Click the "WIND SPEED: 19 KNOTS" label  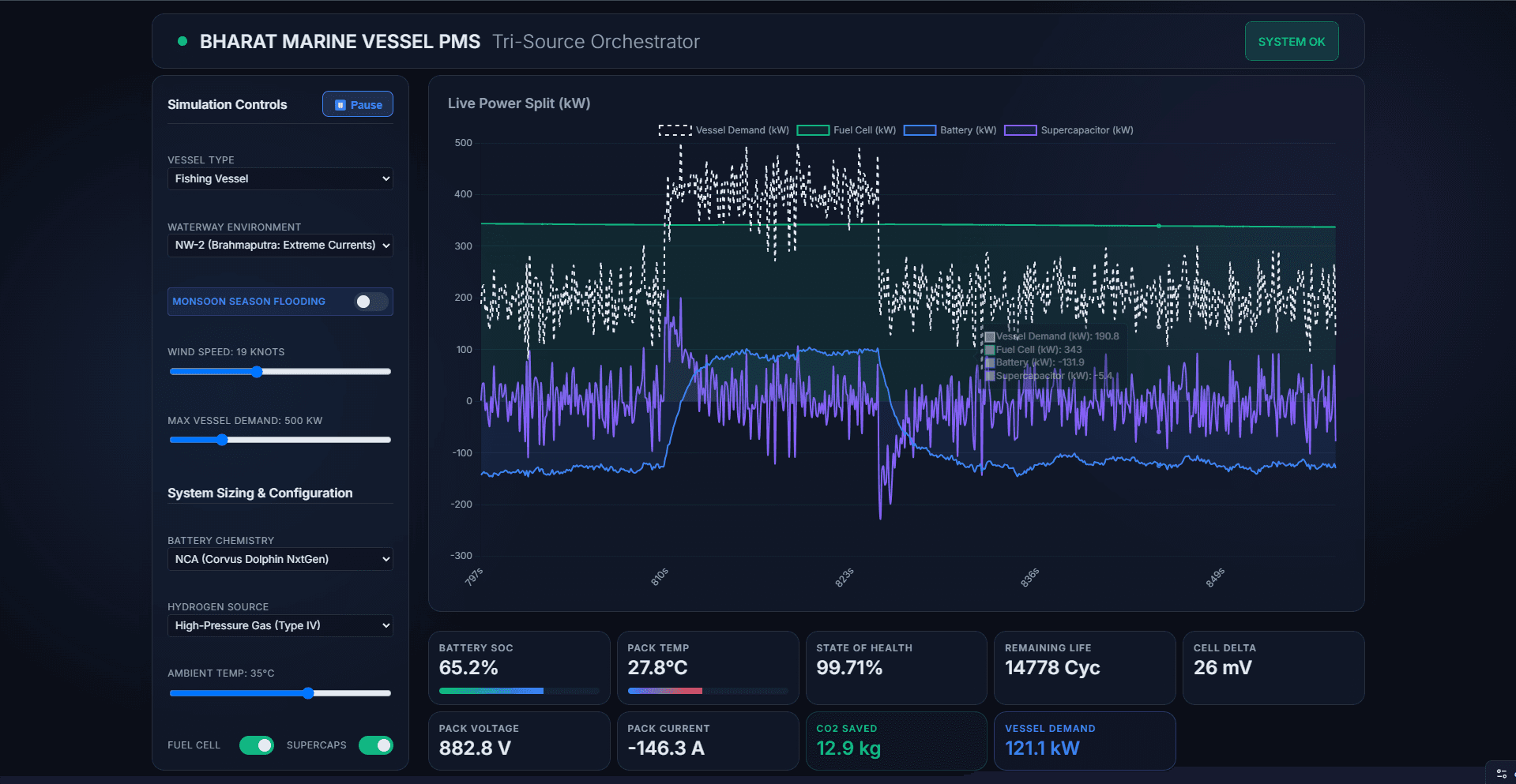(x=226, y=352)
